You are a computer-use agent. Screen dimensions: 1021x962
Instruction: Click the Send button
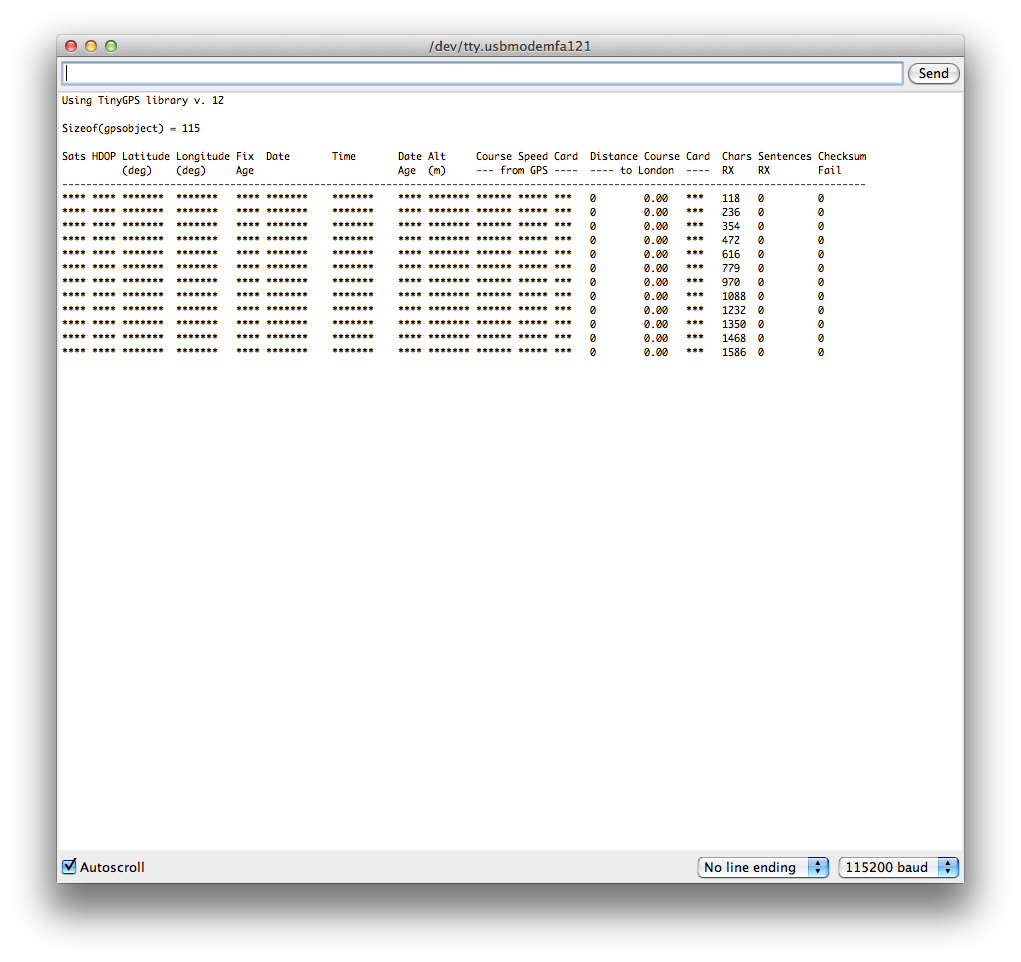click(x=933, y=74)
